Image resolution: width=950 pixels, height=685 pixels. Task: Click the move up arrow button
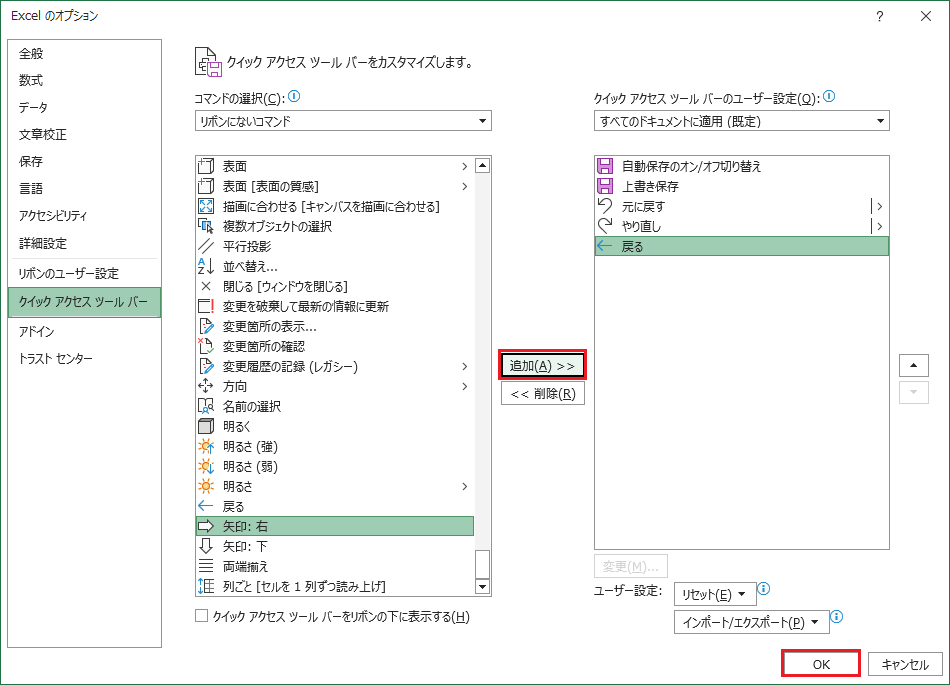point(914,365)
